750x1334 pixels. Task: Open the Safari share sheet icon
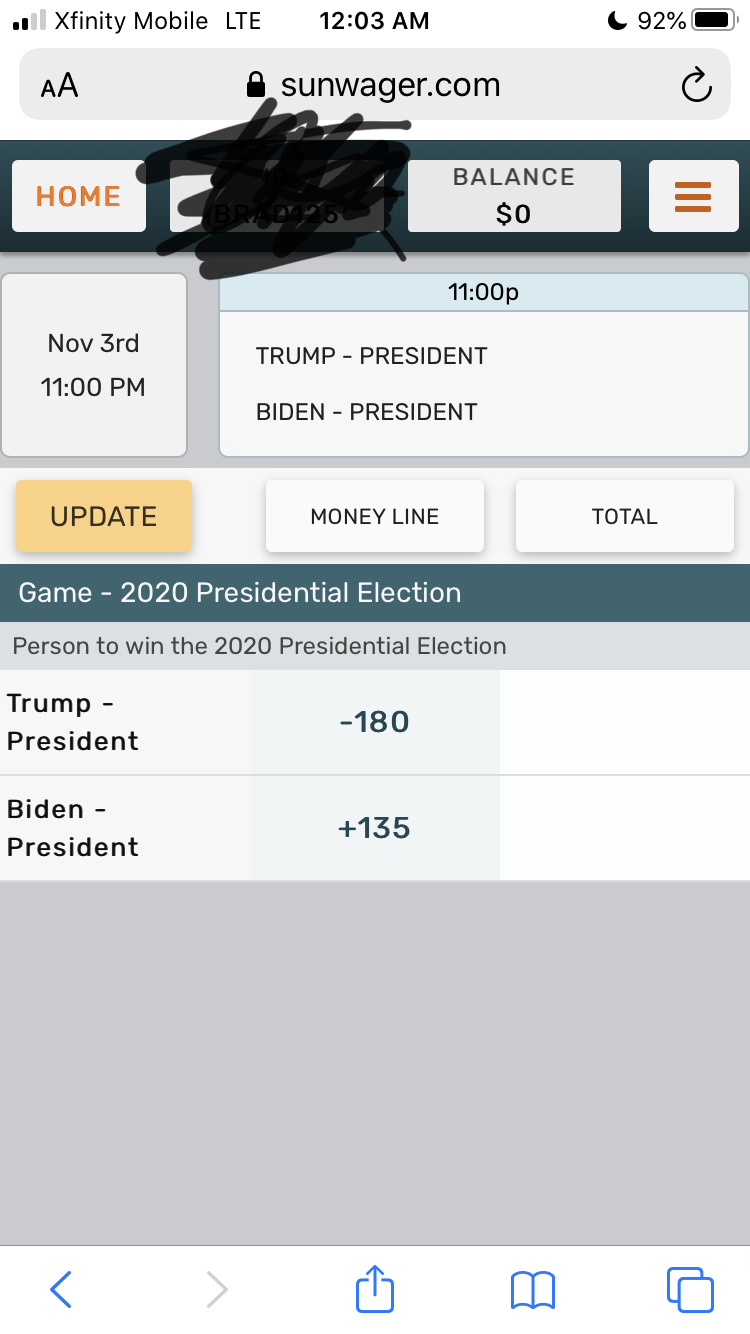(x=375, y=1288)
